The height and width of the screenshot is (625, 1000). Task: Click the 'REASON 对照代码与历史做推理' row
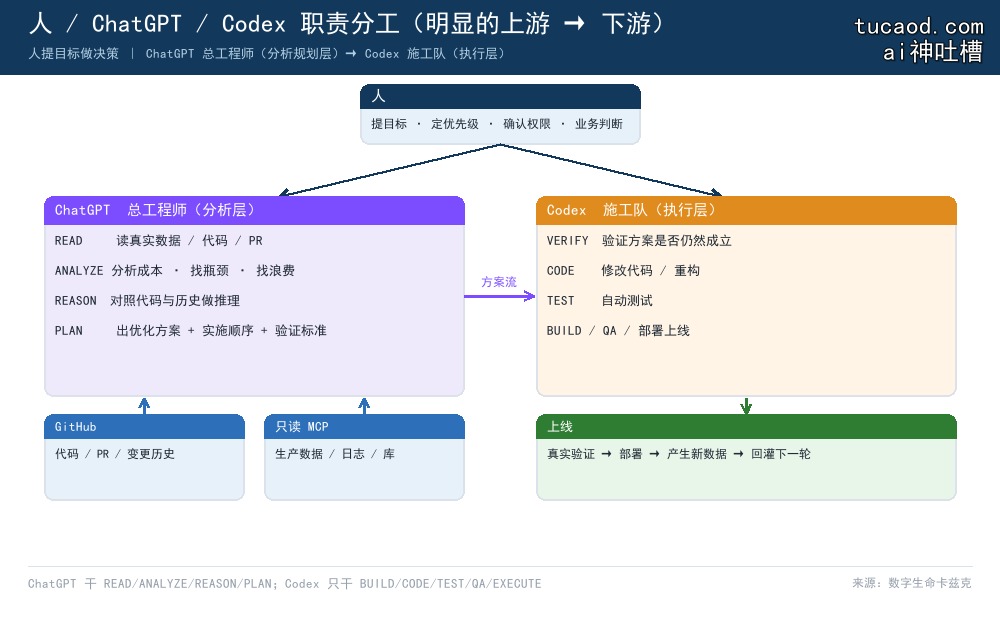(147, 300)
